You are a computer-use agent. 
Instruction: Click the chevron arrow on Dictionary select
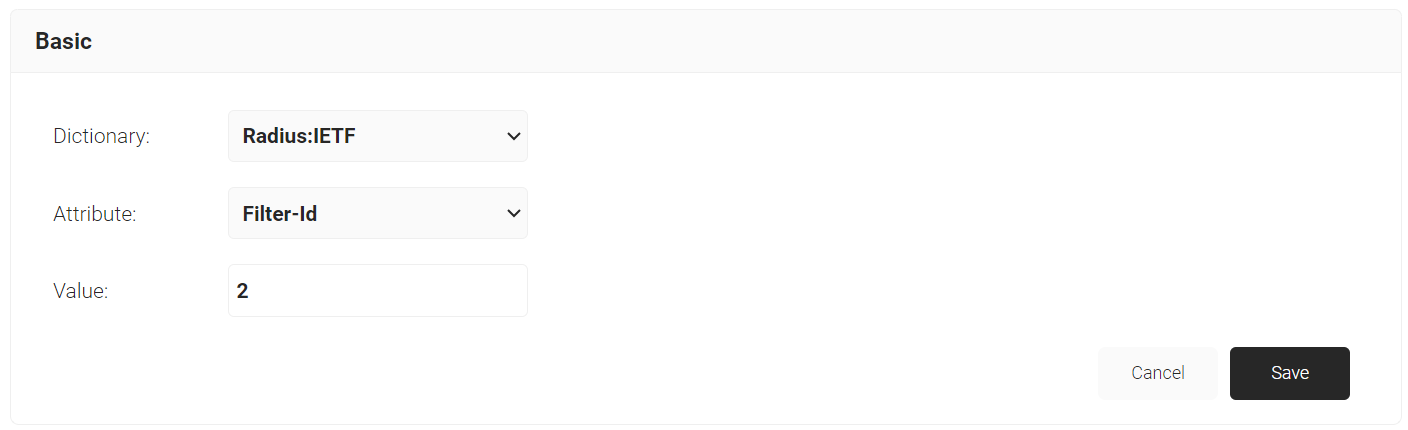[513, 136]
